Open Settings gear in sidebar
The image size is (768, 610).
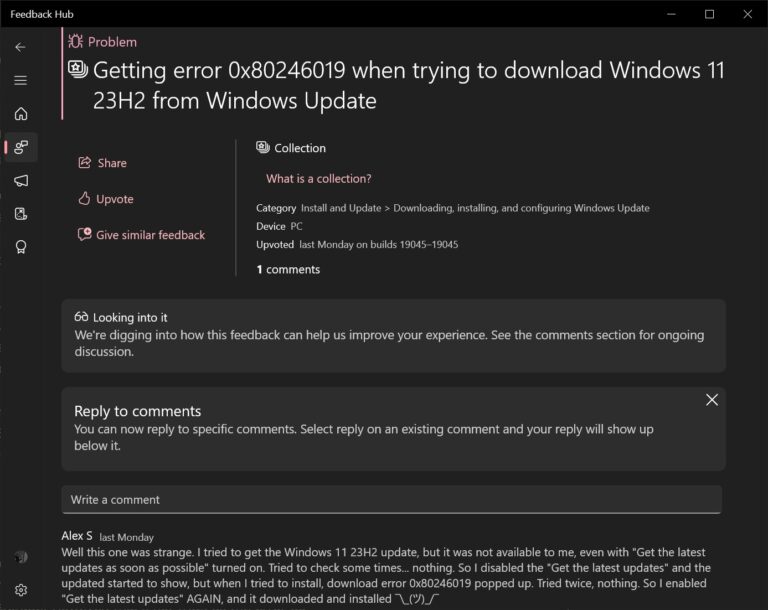pos(21,590)
